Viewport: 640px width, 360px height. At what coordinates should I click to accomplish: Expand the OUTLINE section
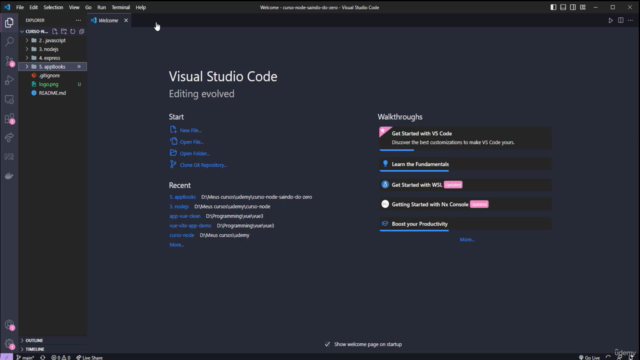point(52,340)
